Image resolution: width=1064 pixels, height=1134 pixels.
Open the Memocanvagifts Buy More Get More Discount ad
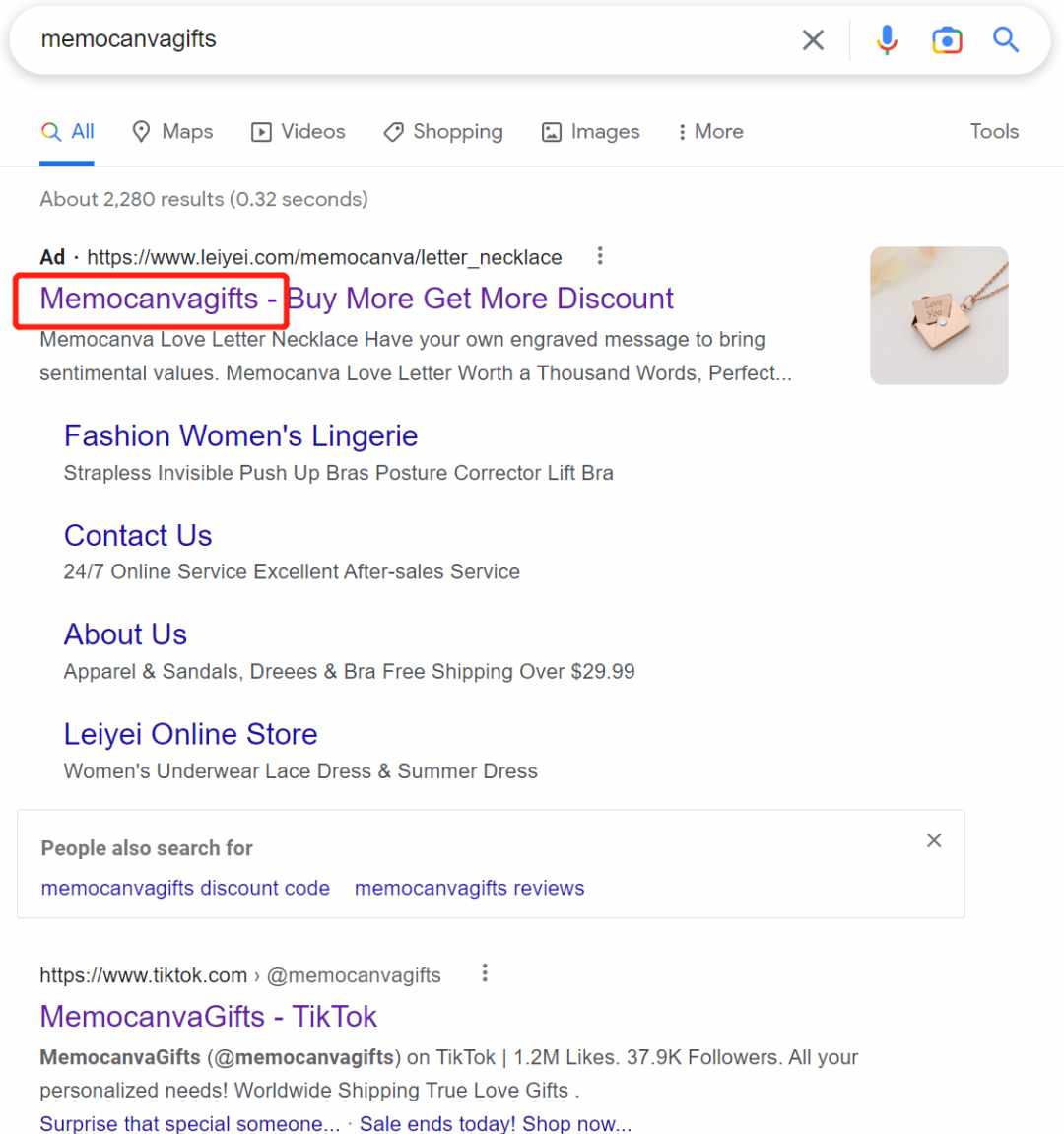(x=357, y=299)
